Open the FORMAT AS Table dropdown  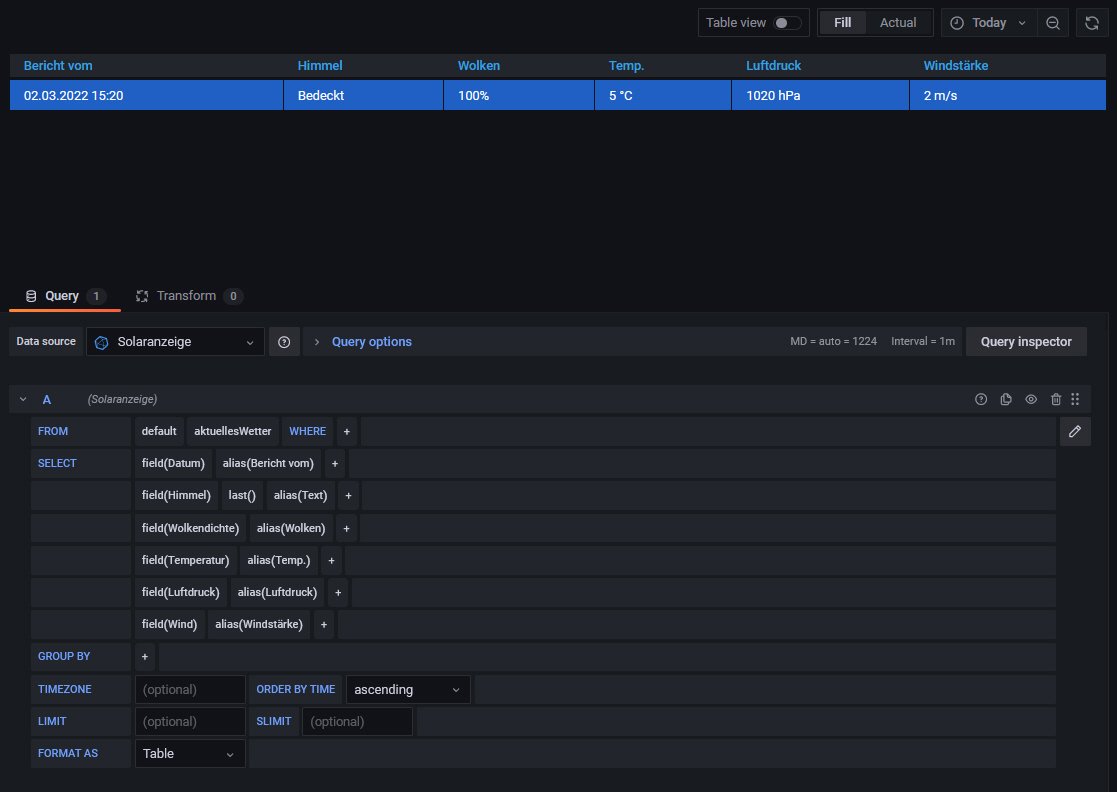190,754
